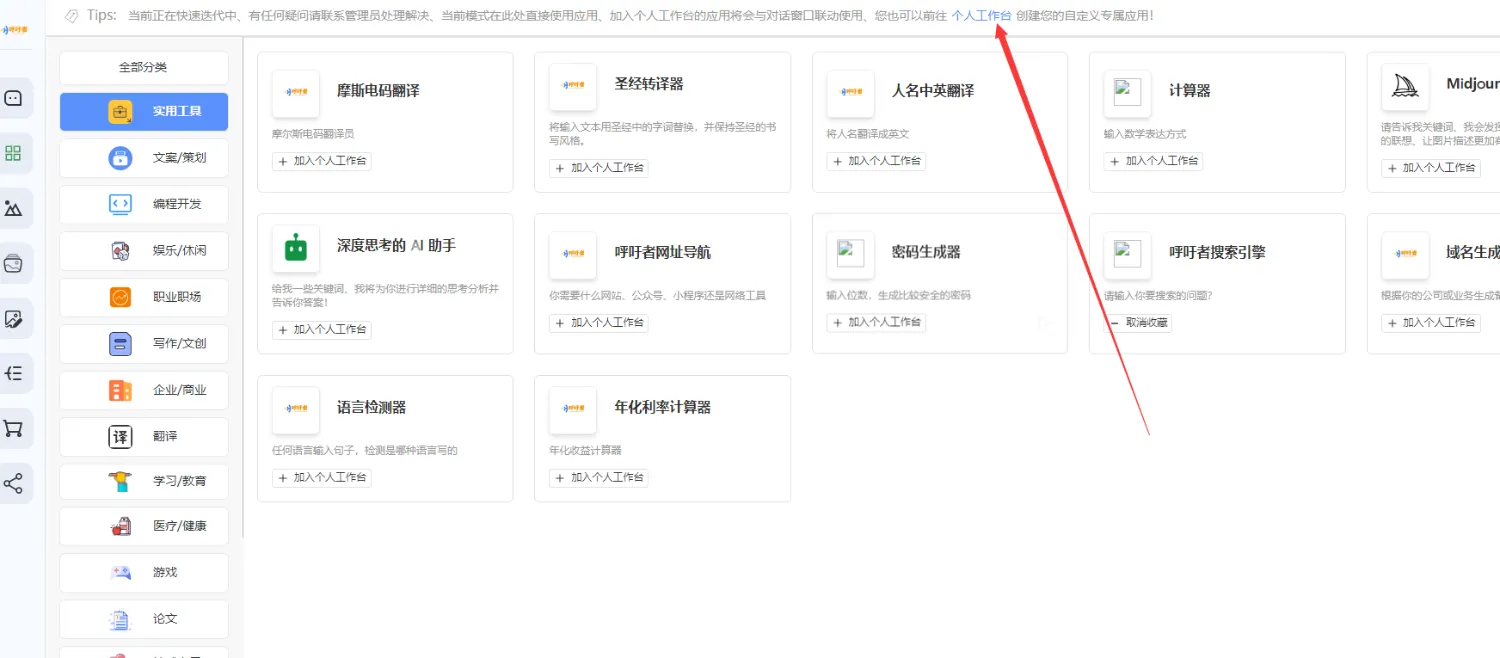Open the chat icon in left sidebar

click(14, 98)
